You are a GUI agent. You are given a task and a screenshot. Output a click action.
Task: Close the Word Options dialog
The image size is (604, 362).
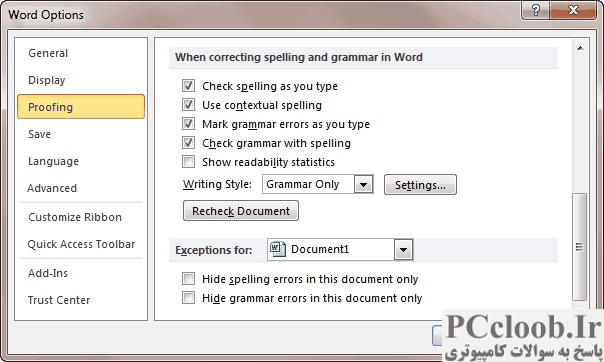point(573,10)
